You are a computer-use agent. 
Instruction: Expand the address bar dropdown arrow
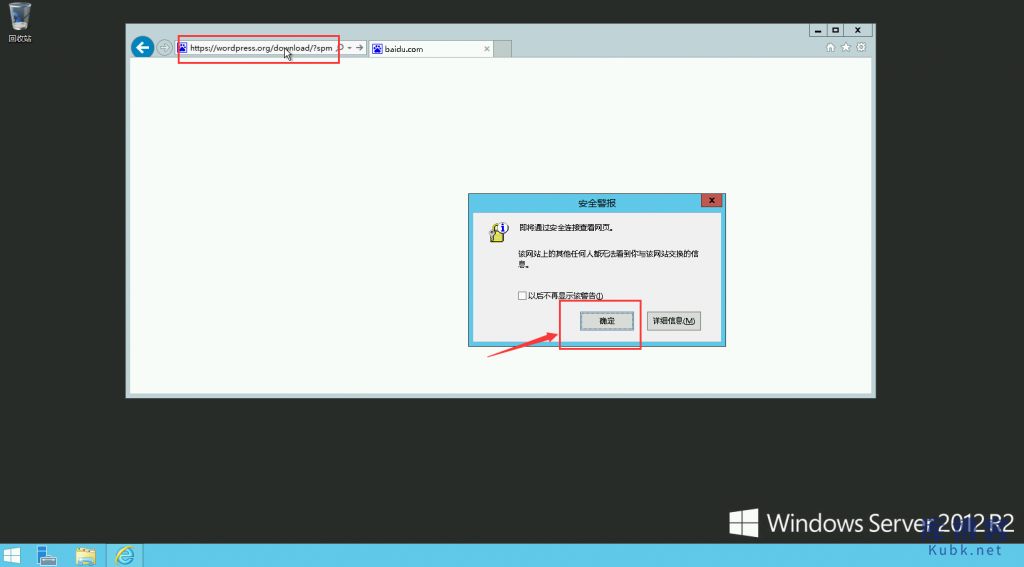[349, 48]
